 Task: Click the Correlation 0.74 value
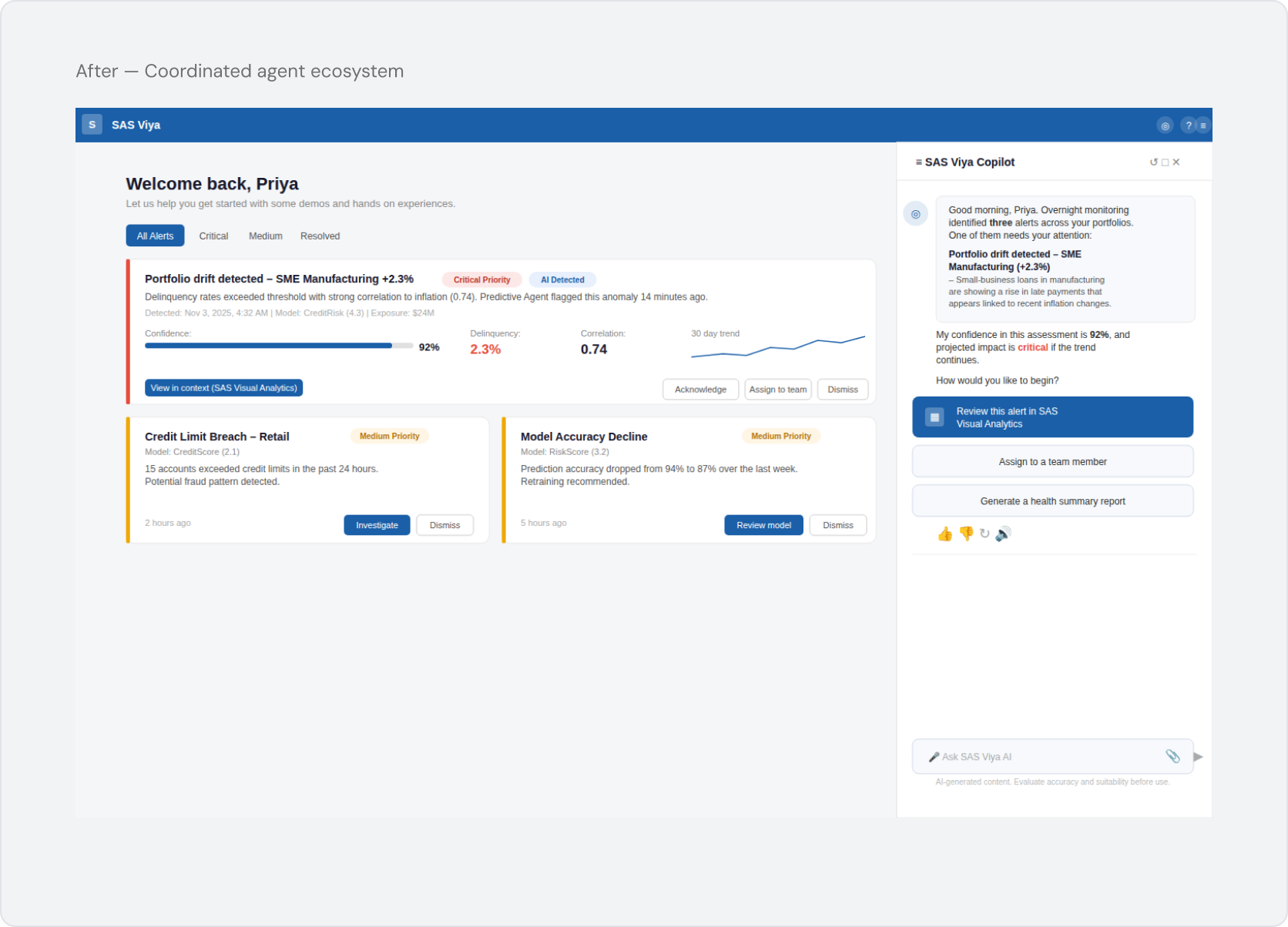tap(594, 350)
